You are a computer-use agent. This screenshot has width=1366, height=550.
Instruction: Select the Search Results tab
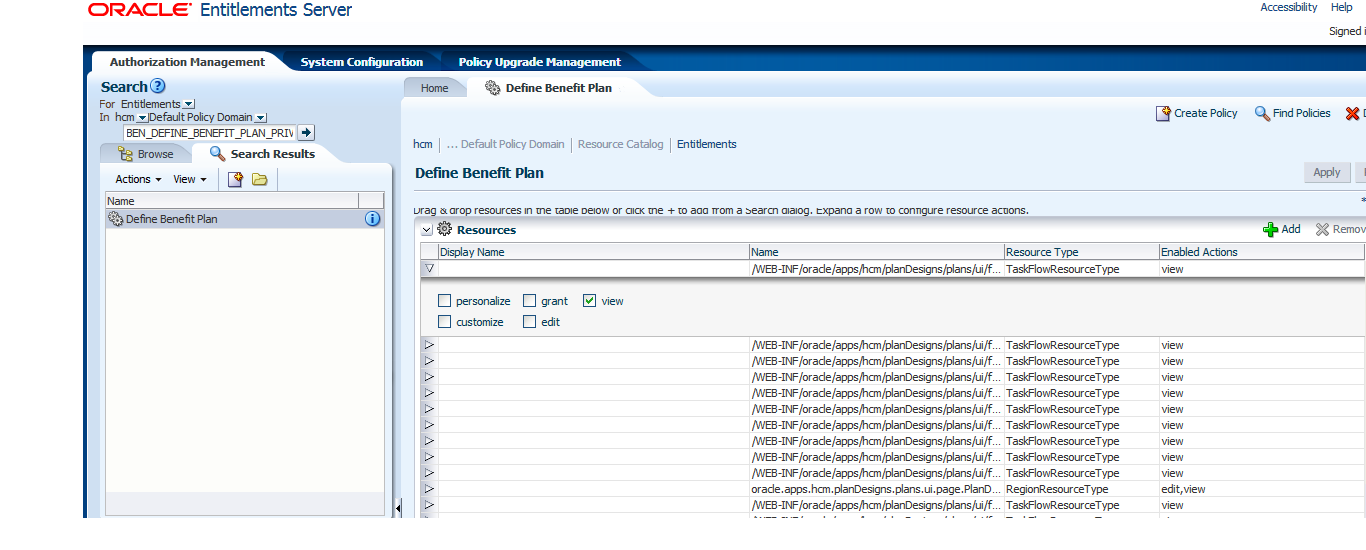(262, 154)
